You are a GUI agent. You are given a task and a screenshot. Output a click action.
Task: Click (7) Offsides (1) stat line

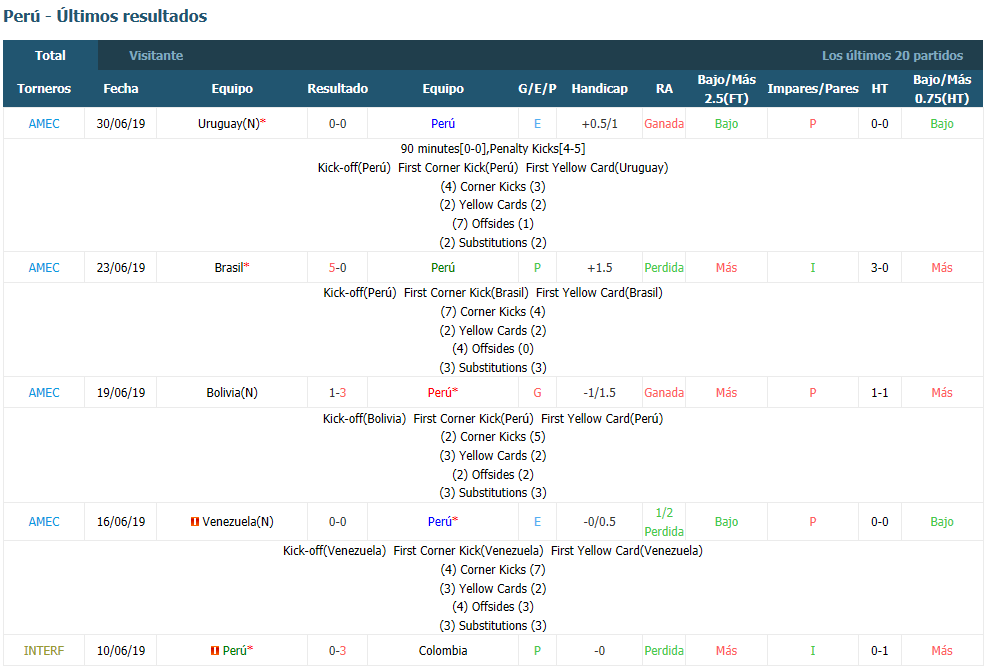click(493, 224)
